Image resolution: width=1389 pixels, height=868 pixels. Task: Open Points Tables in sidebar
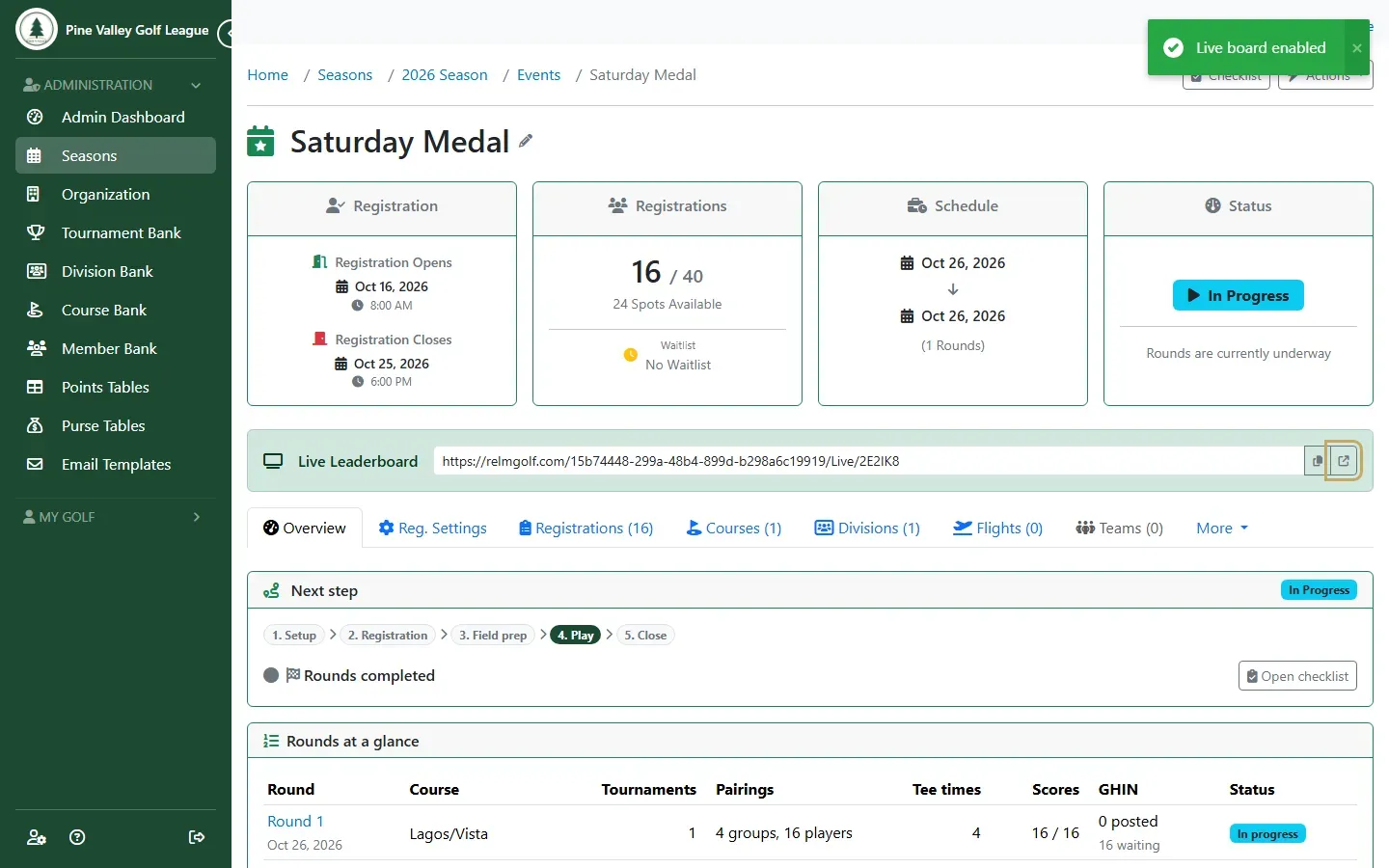coord(116,387)
